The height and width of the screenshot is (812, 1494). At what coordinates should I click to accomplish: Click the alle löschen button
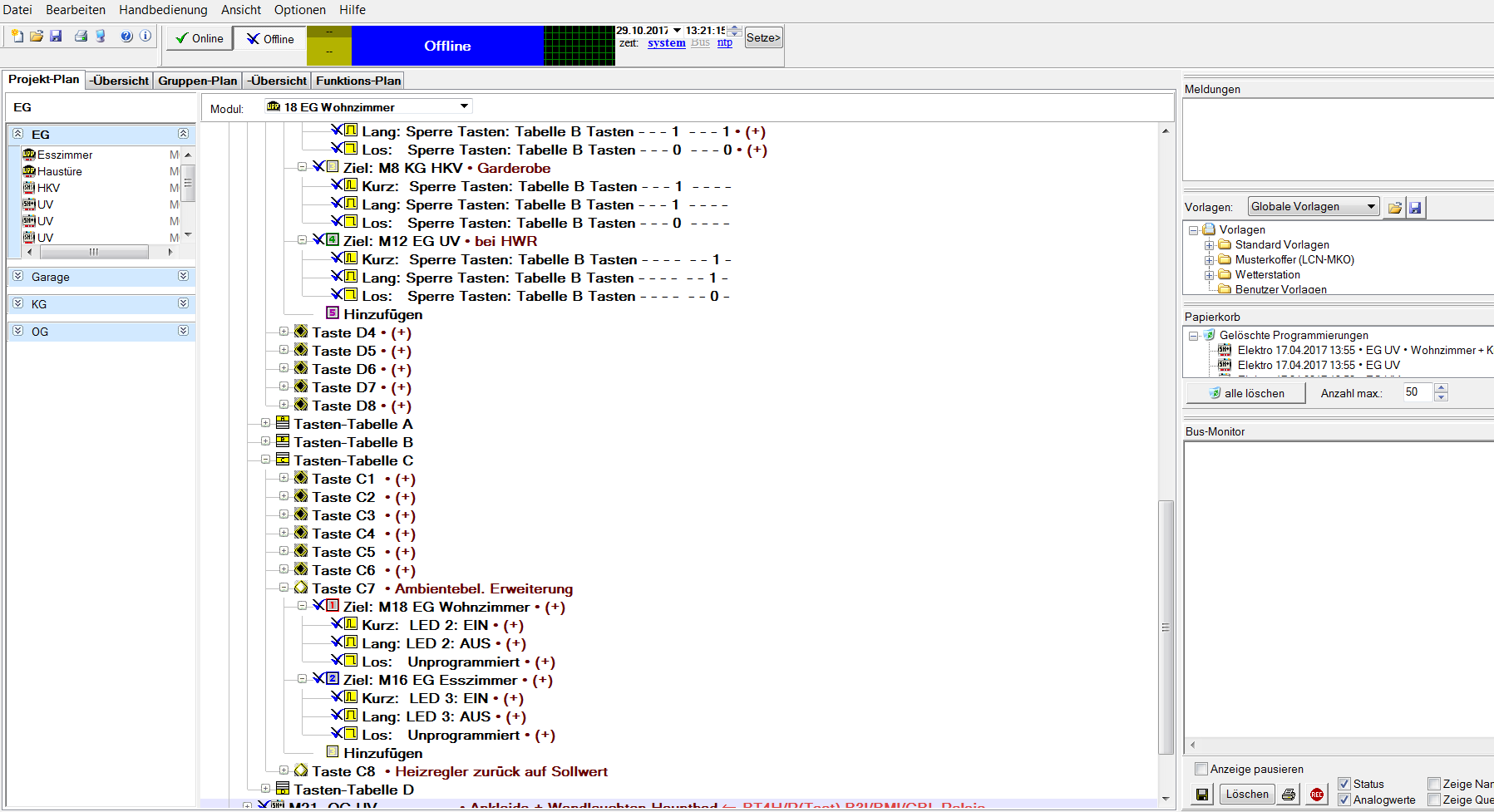coord(1245,393)
